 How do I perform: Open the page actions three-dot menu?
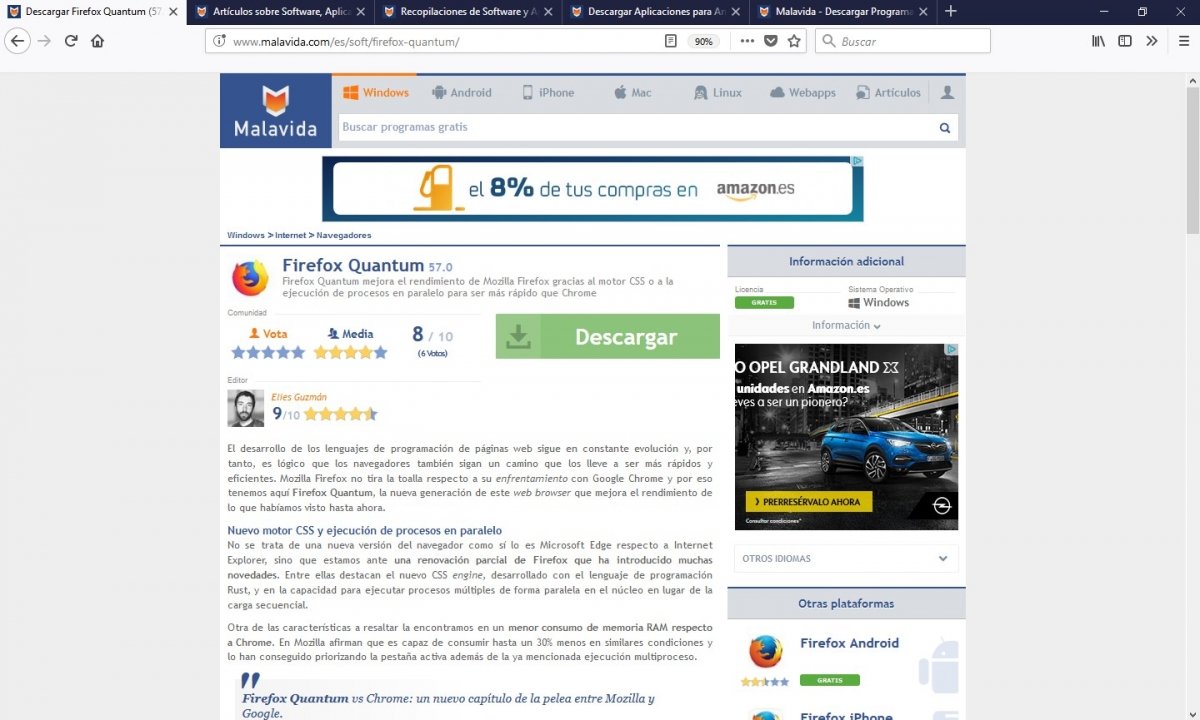tap(747, 41)
